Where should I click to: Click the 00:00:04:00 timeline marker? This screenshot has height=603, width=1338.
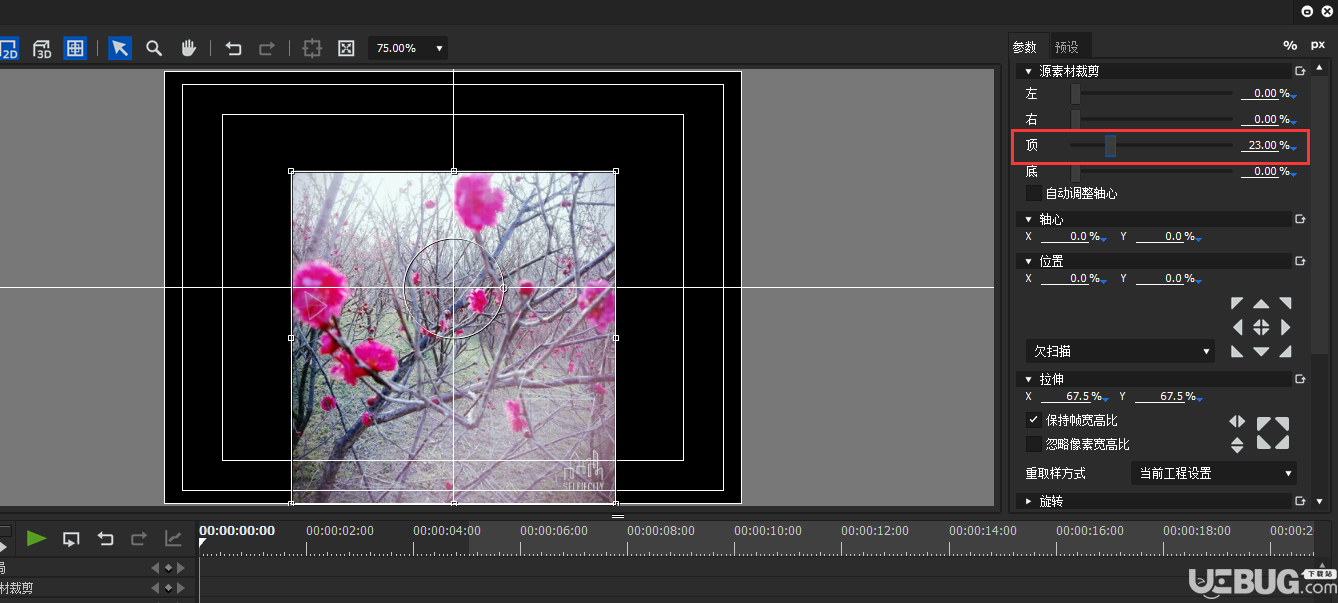pos(447,531)
